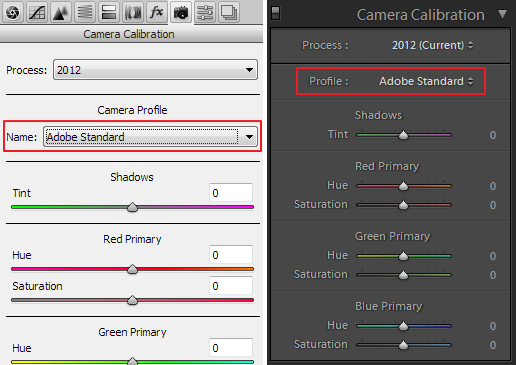The image size is (516, 365).
Task: Click the Lightroom Camera Calibration panel title
Action: point(421,15)
